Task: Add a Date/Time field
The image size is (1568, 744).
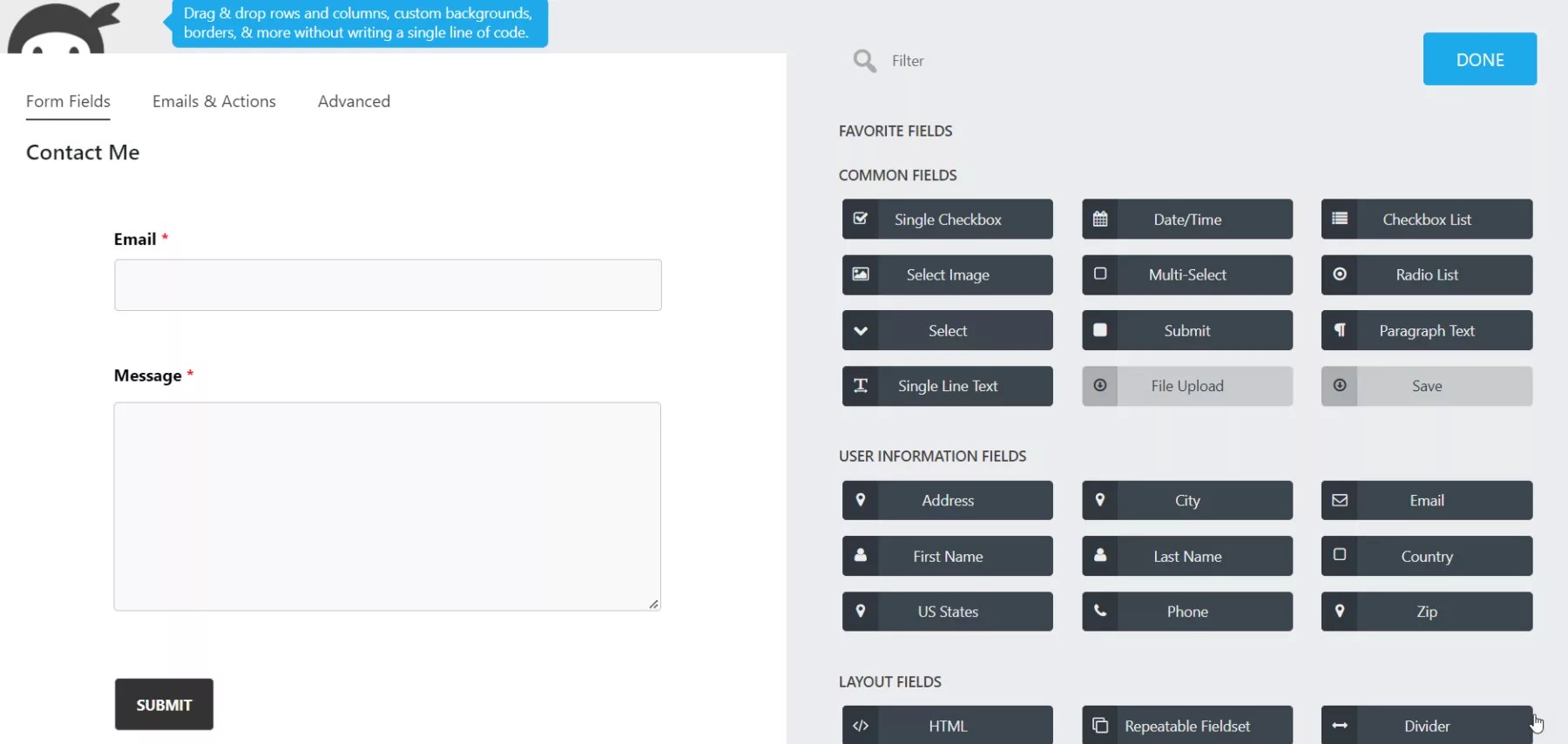Action: click(x=1187, y=219)
